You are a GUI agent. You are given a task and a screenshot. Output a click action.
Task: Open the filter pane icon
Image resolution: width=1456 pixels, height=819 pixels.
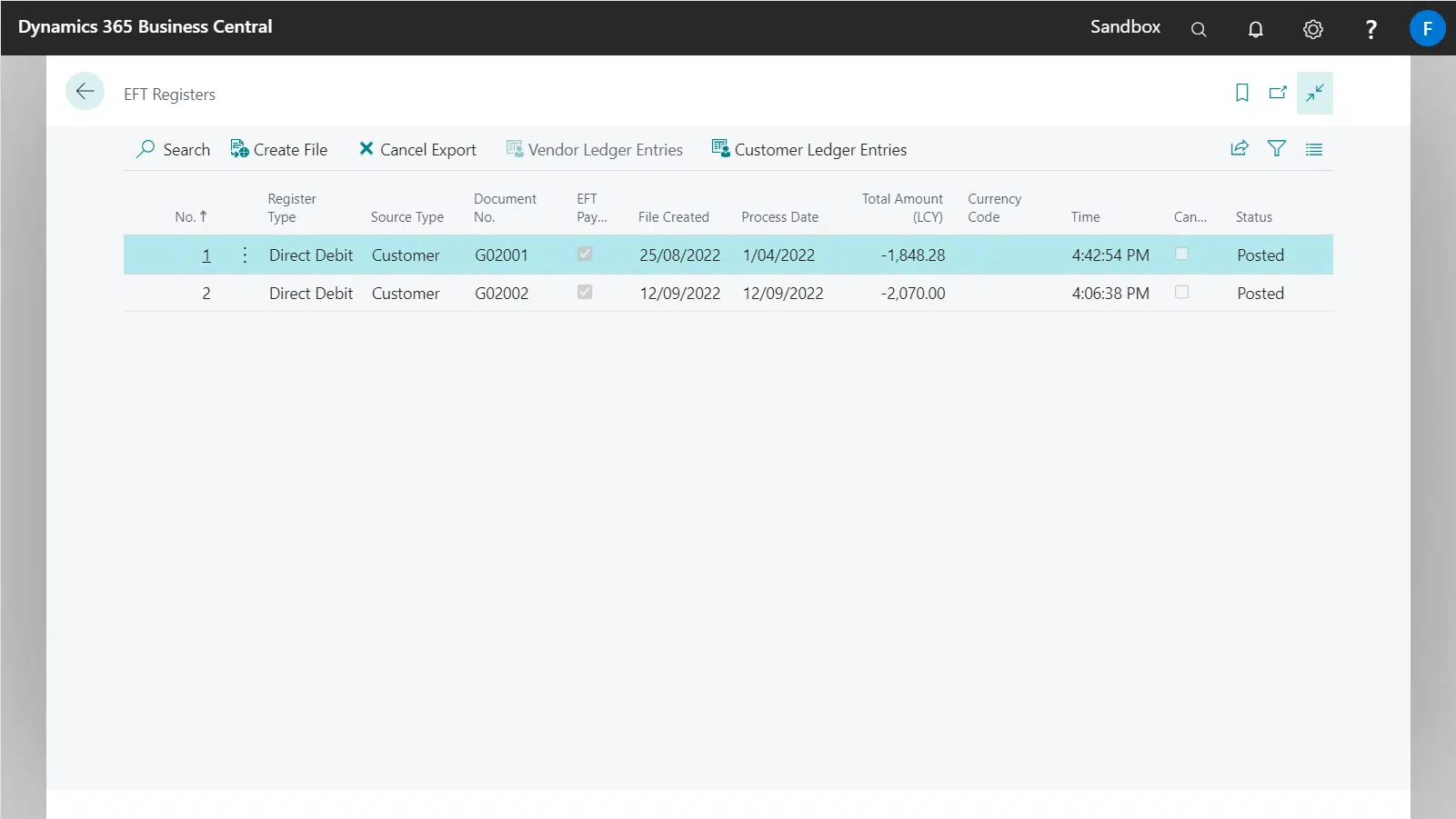point(1276,149)
